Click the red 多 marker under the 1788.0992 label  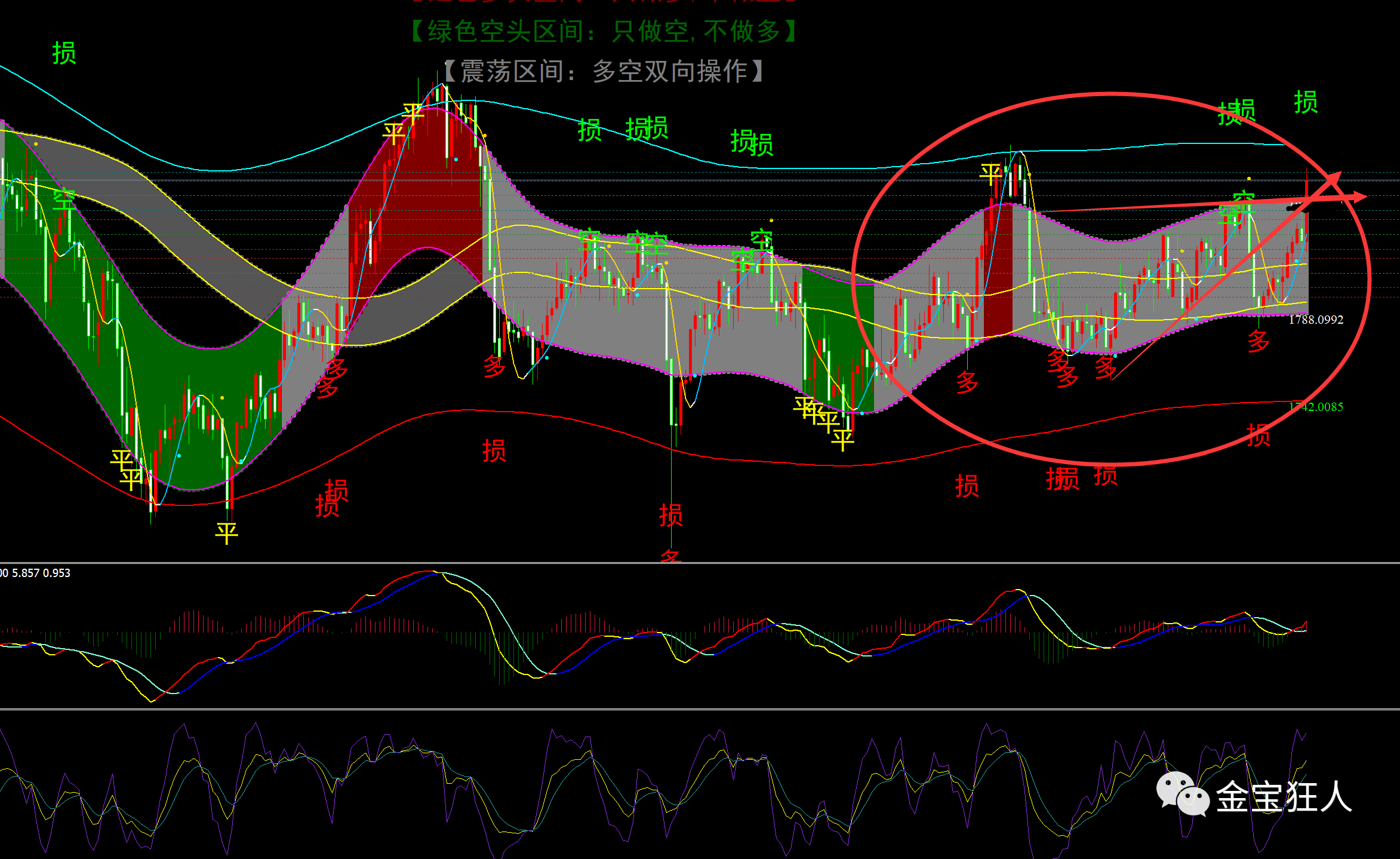pyautogui.click(x=1258, y=342)
